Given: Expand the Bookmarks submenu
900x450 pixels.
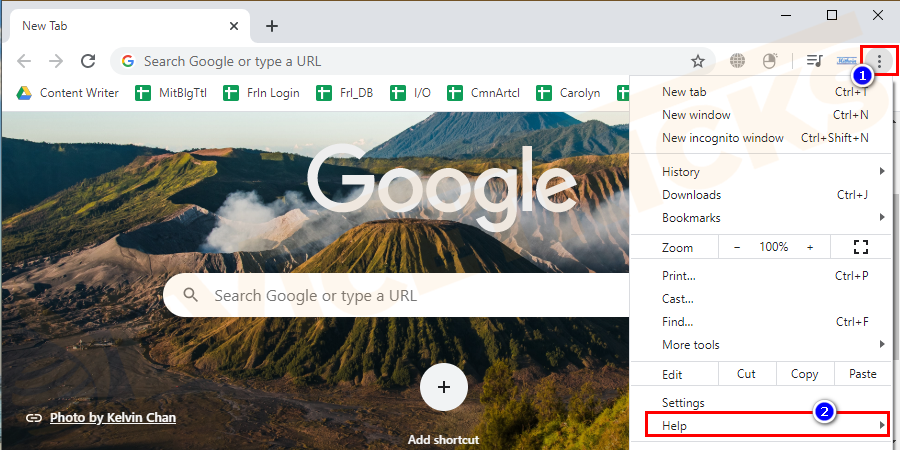Looking at the screenshot, I should point(761,218).
